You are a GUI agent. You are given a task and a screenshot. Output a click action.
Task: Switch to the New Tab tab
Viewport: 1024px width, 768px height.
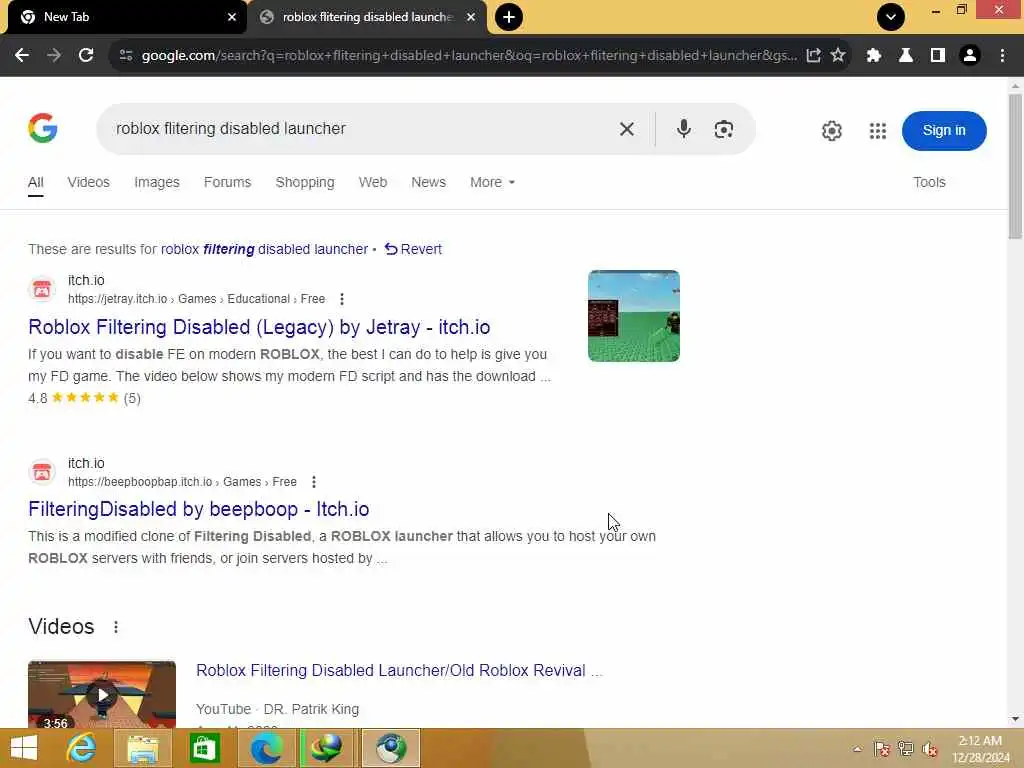coord(124,17)
